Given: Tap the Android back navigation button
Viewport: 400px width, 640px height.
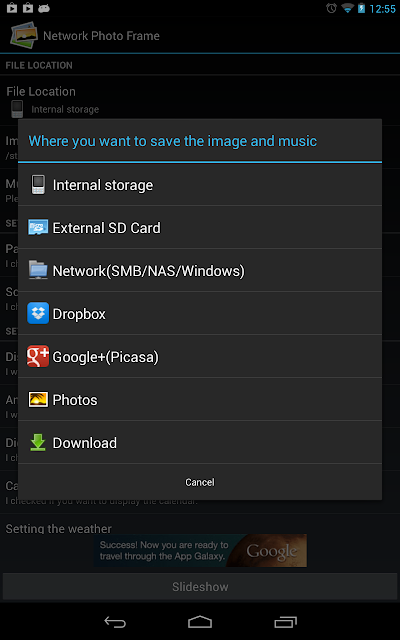Looking at the screenshot, I should (115, 622).
